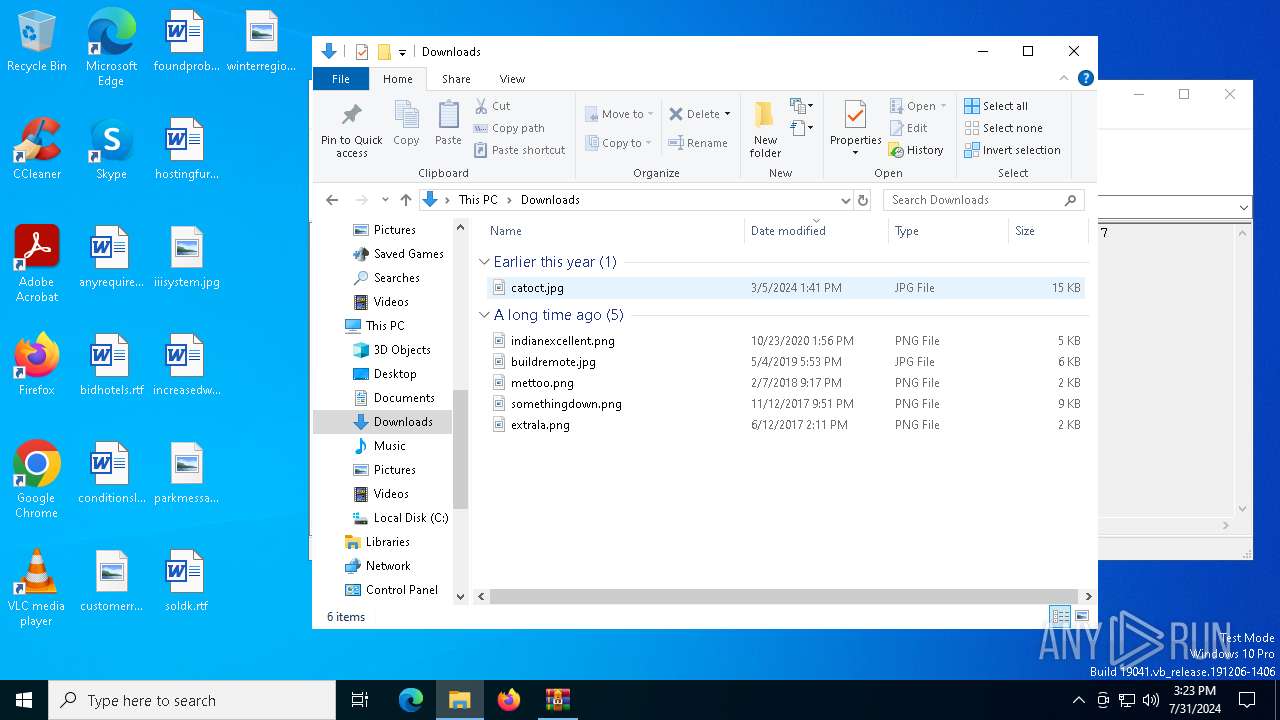Open the Easy access dropdown icon

pyautogui.click(x=800, y=128)
